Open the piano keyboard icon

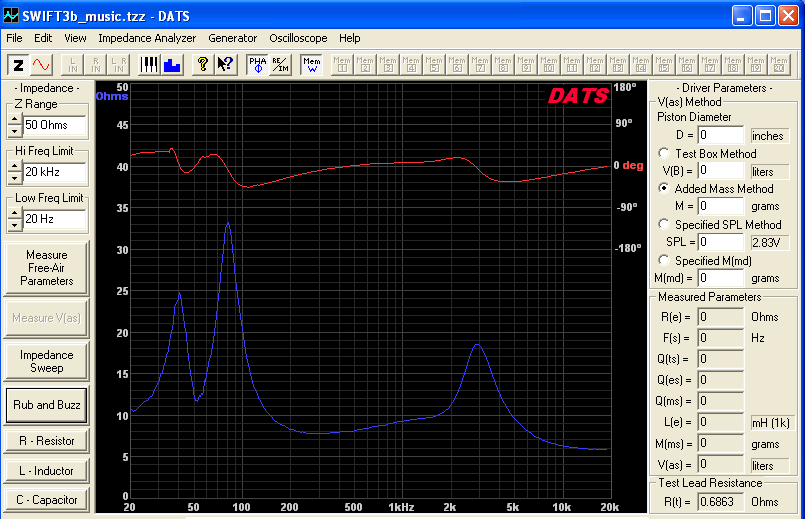click(149, 65)
